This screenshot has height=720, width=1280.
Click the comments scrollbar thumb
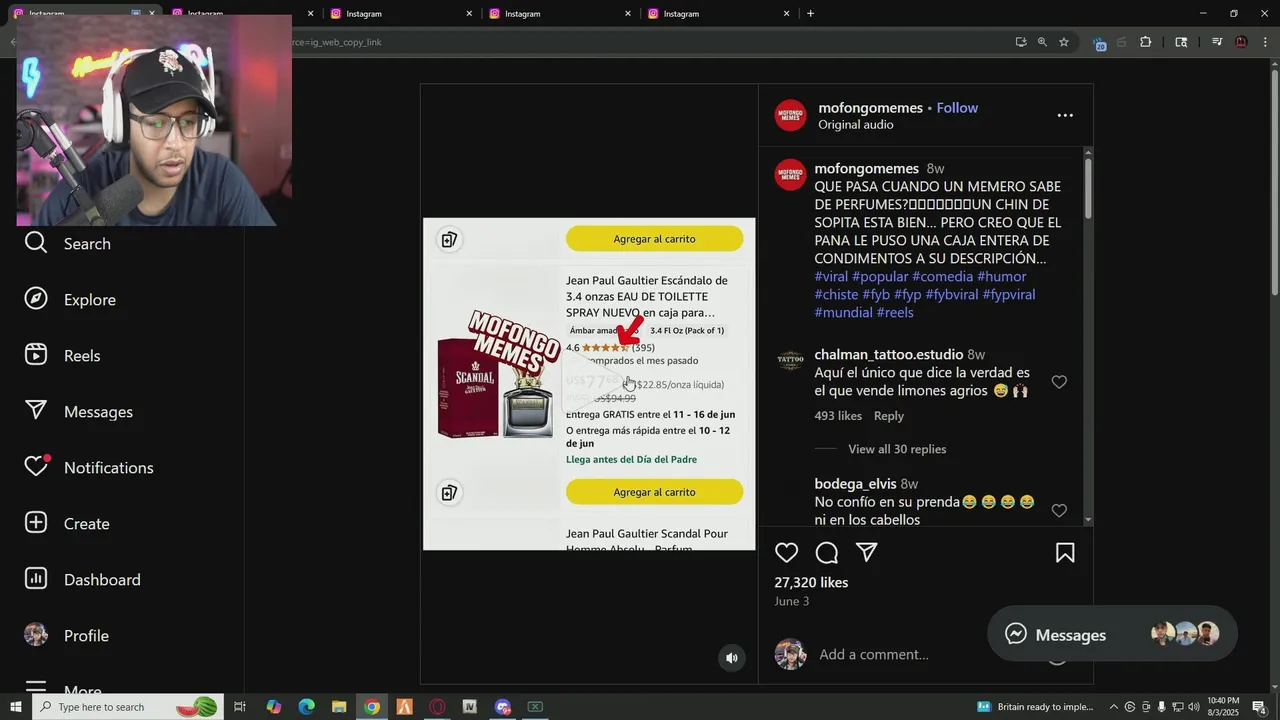click(1088, 188)
